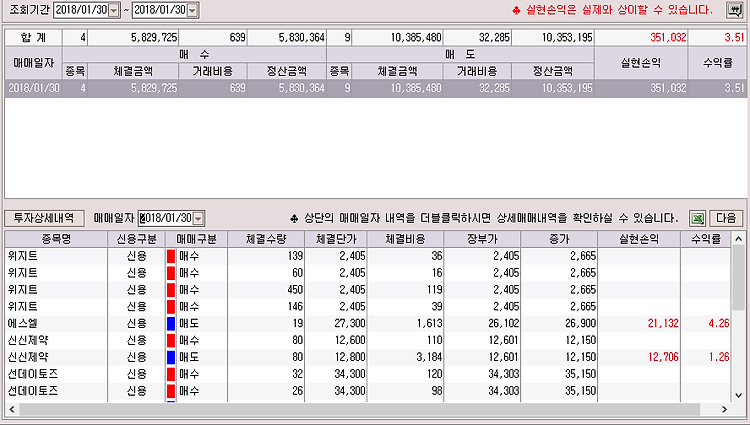Click the horizontal scrollbar left arrow
Viewport: 750px width, 425px height.
coord(12,409)
